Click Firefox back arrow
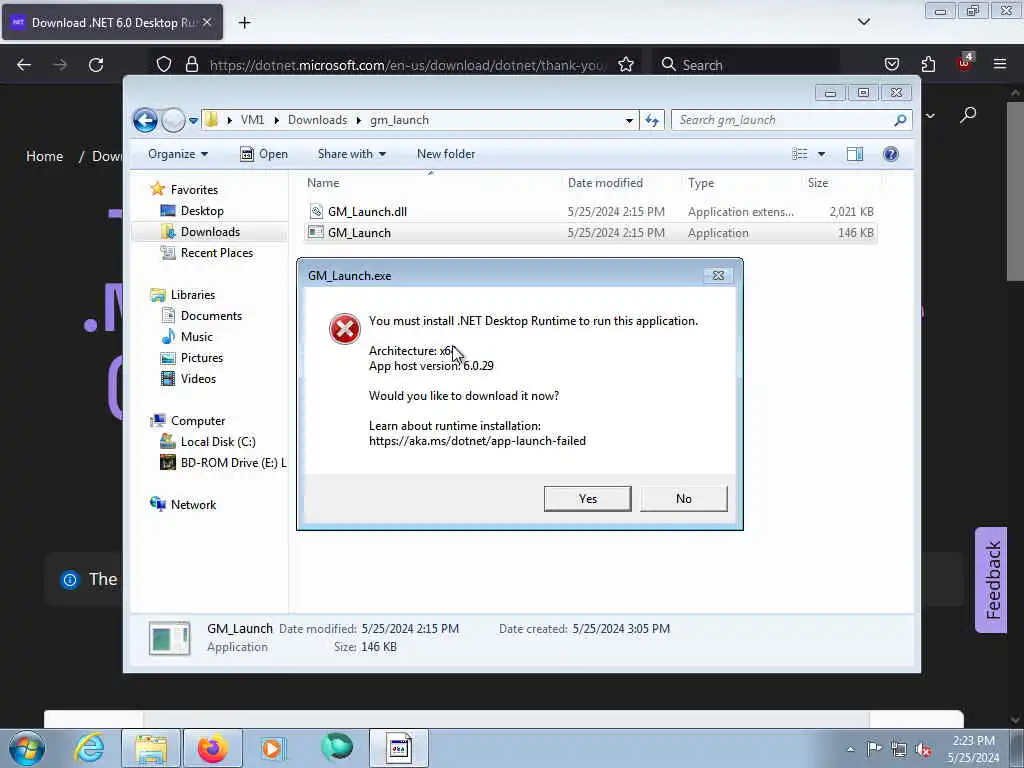This screenshot has width=1024, height=768. 24,65
